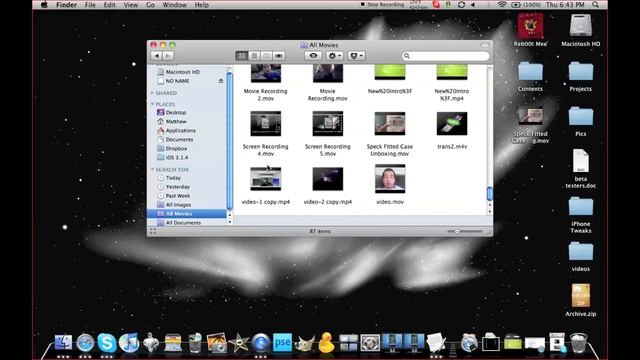Eject the NO NAME volume
This screenshot has height=360, width=640.
coord(221,81)
